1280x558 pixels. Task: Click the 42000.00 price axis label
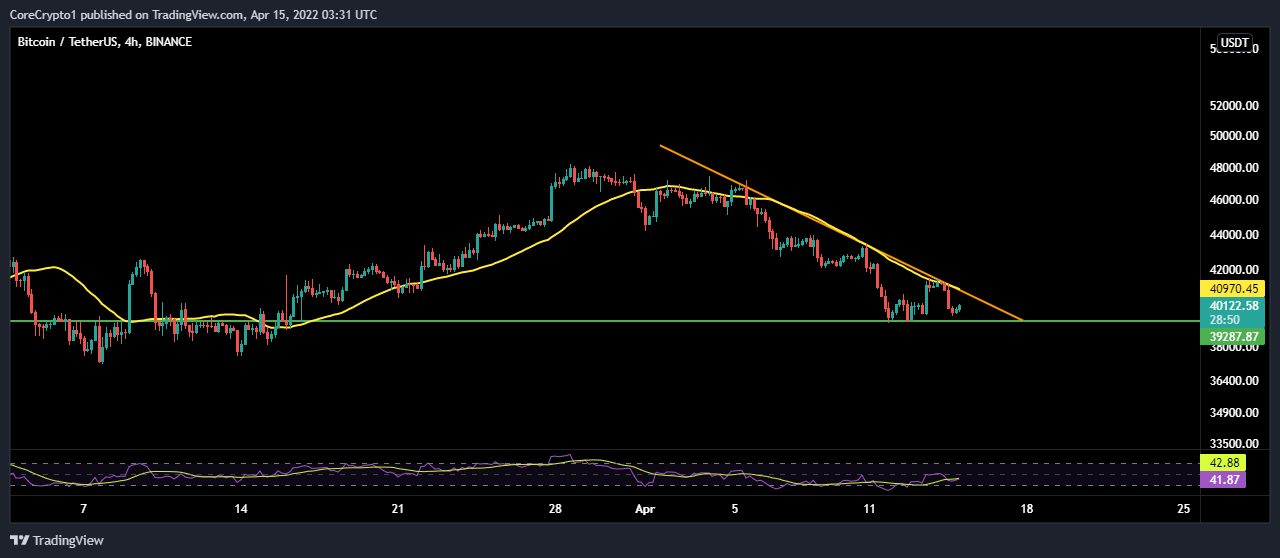click(1233, 270)
